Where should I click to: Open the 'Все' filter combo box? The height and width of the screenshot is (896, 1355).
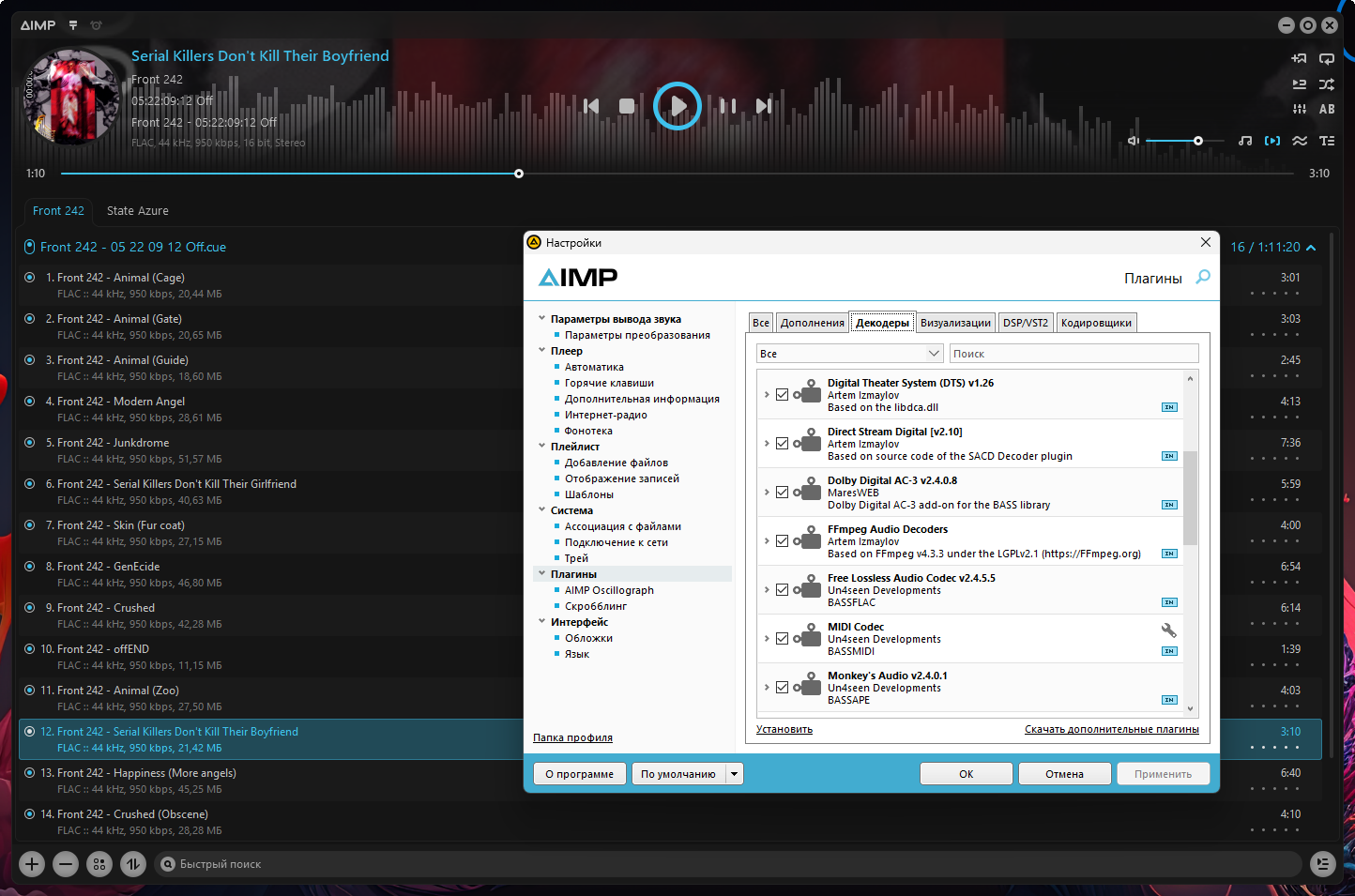[849, 354]
